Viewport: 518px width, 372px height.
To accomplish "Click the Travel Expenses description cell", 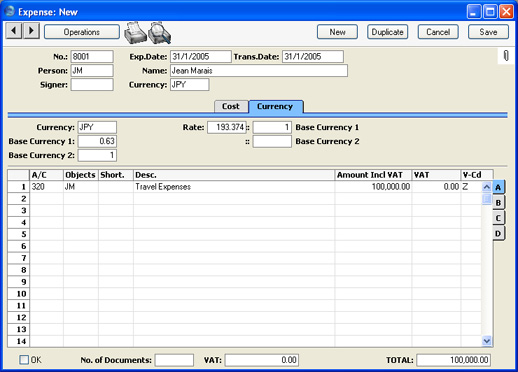I will [234, 187].
